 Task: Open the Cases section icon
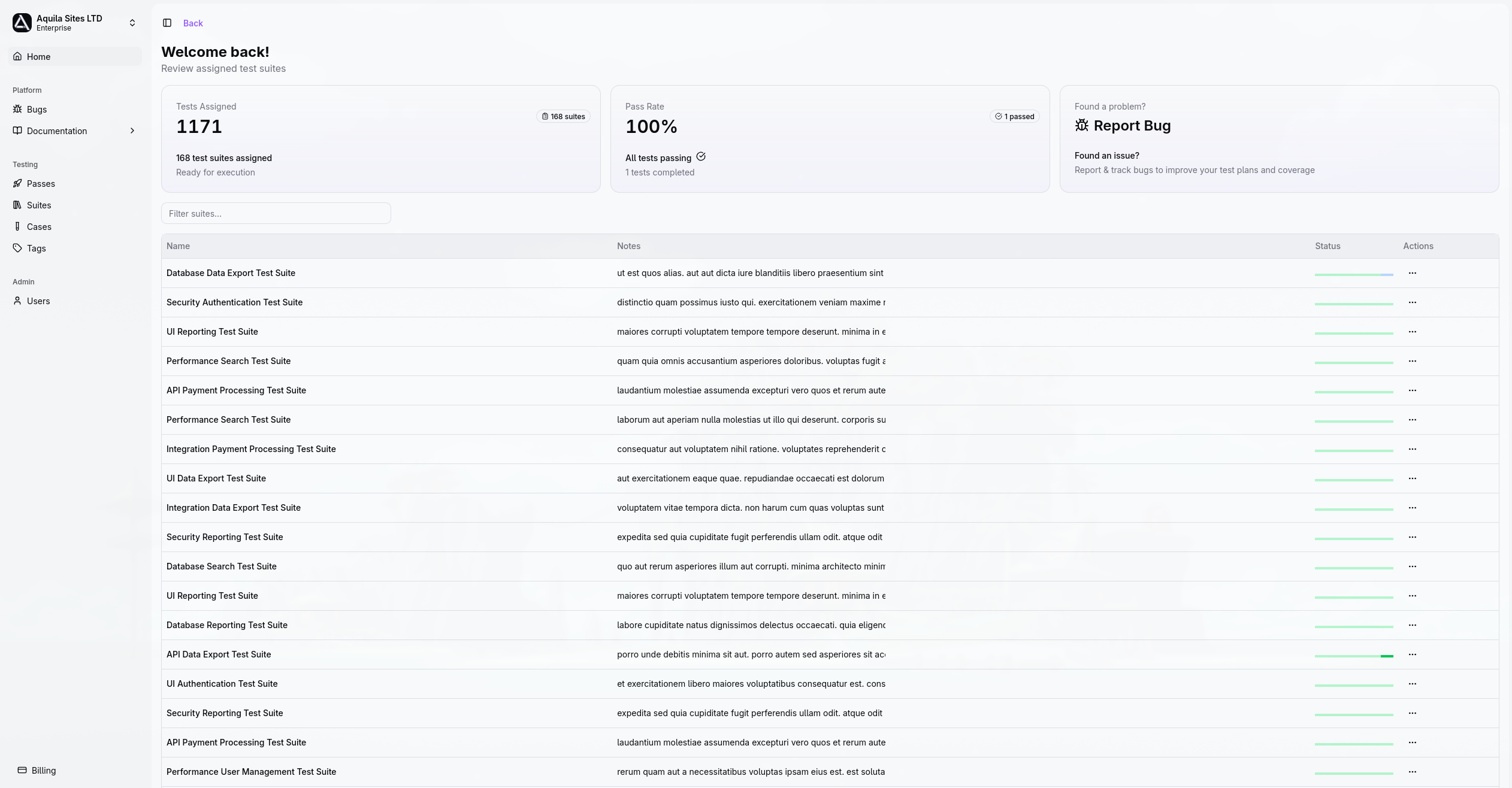17,226
